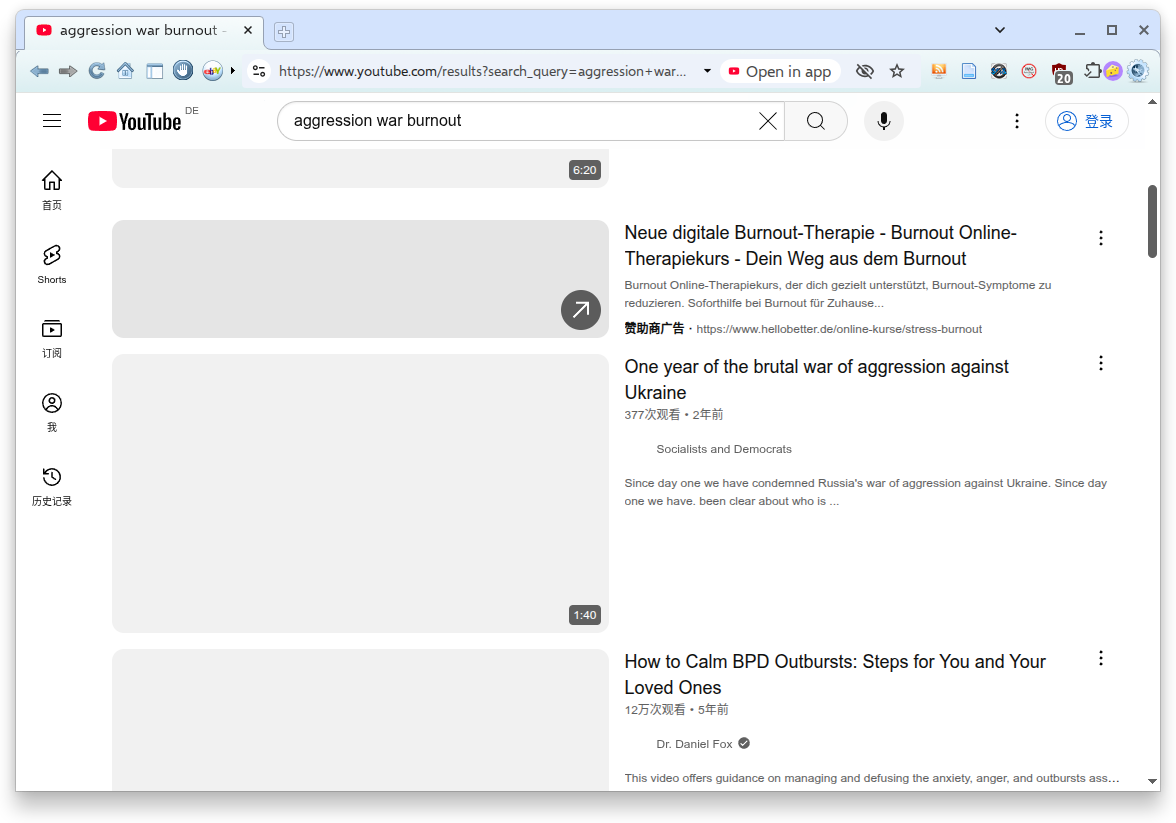Image resolution: width=1176 pixels, height=823 pixels.
Task: Go to Home in sidebar
Action: 52,190
